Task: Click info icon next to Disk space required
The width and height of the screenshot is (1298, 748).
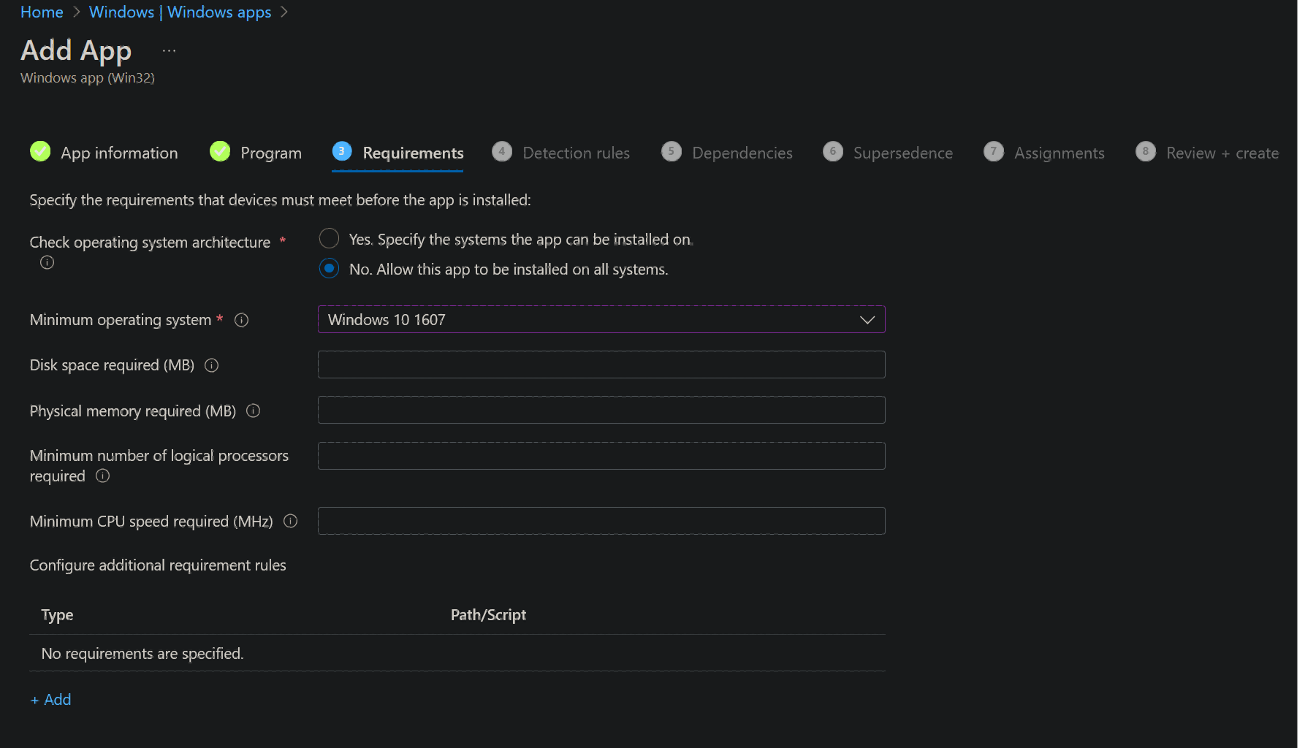Action: 211,366
